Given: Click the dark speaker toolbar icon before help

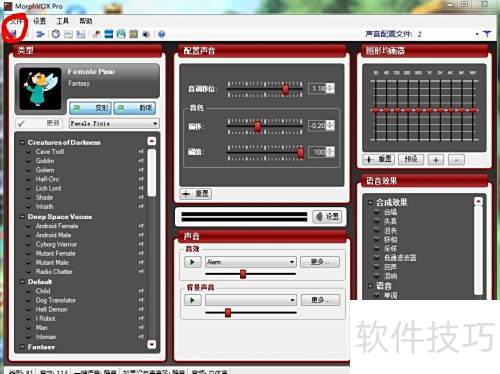Looking at the screenshot, I should tap(146, 34).
